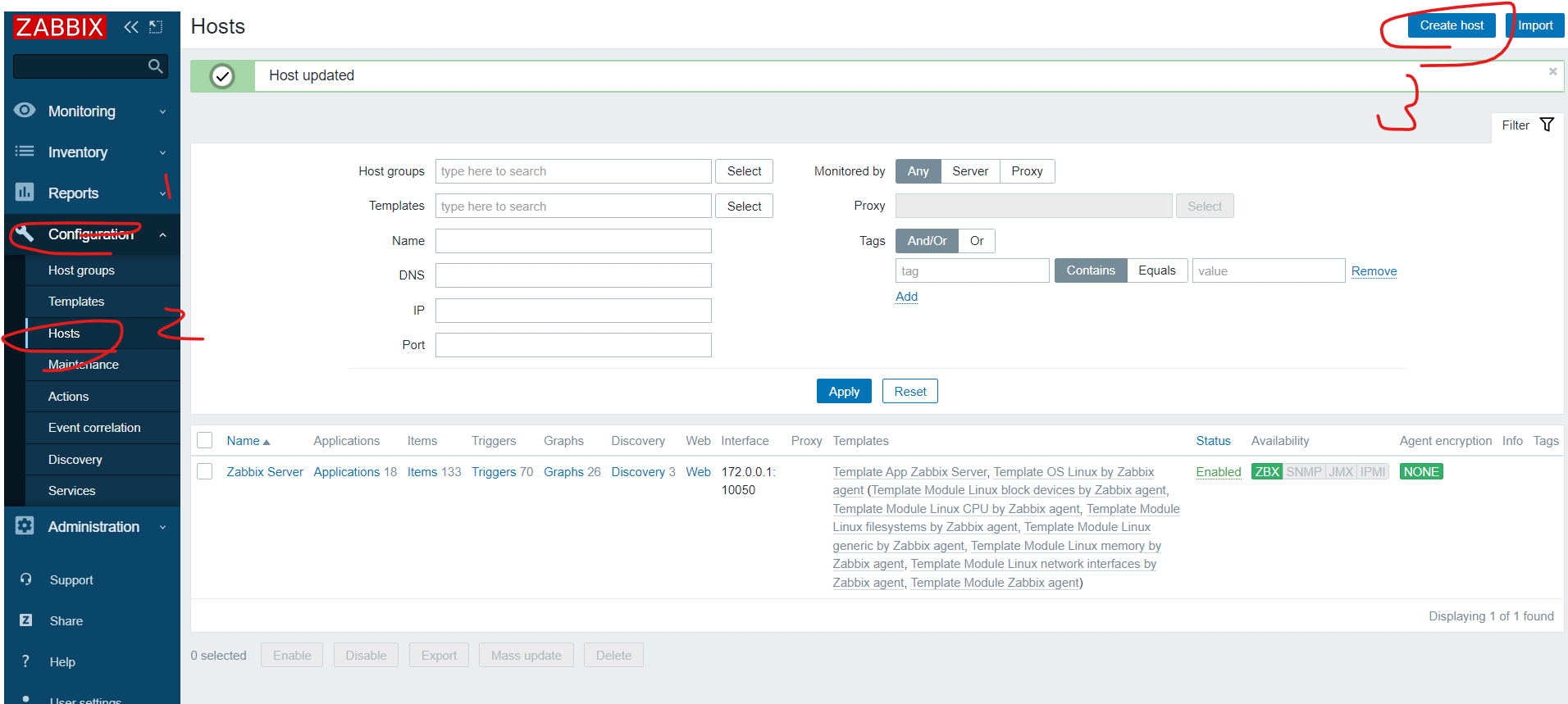Click the filter Name input field

click(x=573, y=241)
